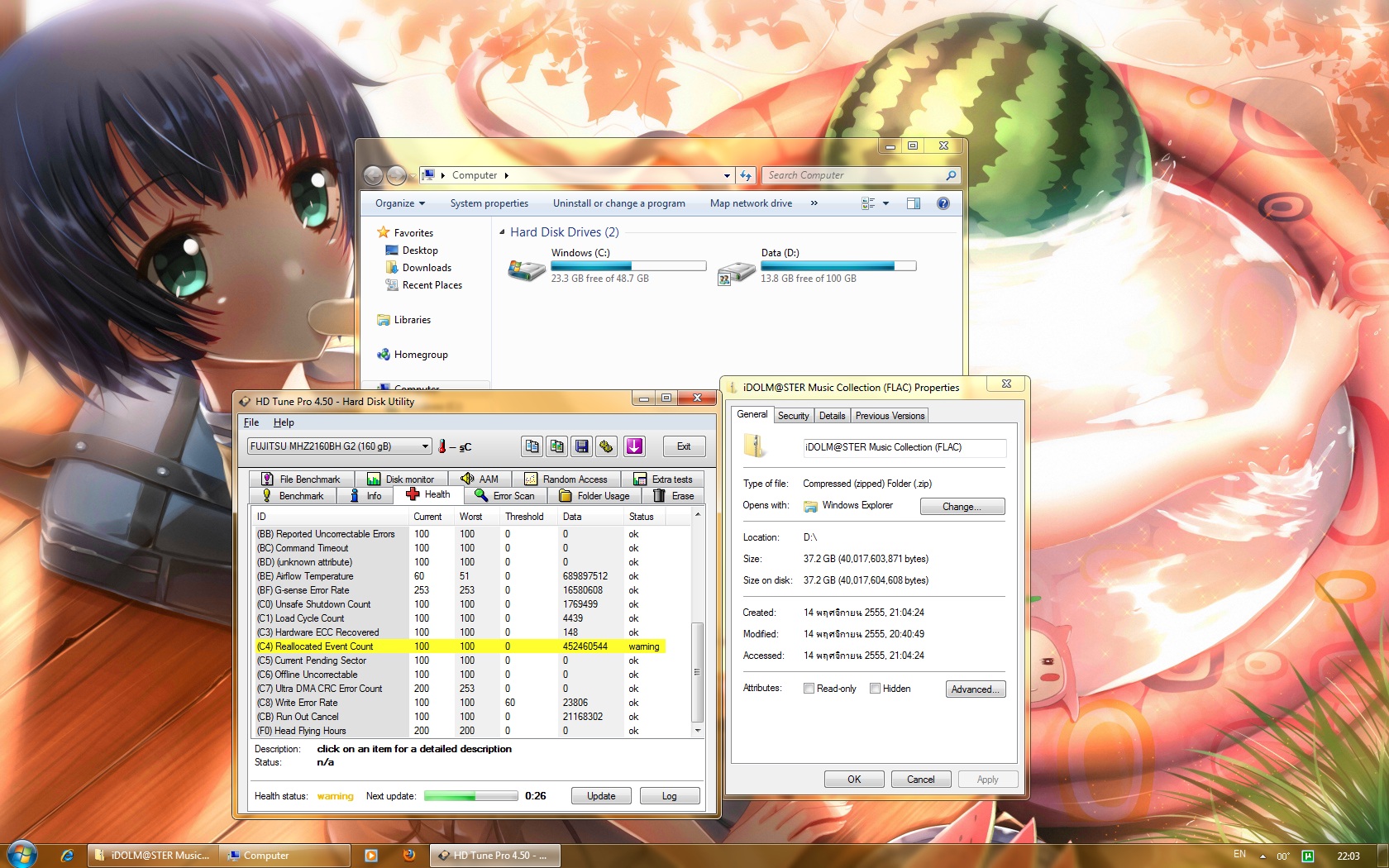Viewport: 1389px width, 868px height.
Task: Click the copy info to clipboard icon in HD Tune
Action: pyautogui.click(x=532, y=446)
